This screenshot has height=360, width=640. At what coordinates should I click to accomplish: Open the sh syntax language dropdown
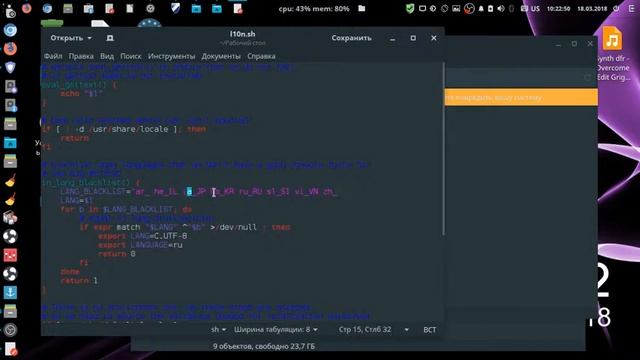tap(218, 329)
